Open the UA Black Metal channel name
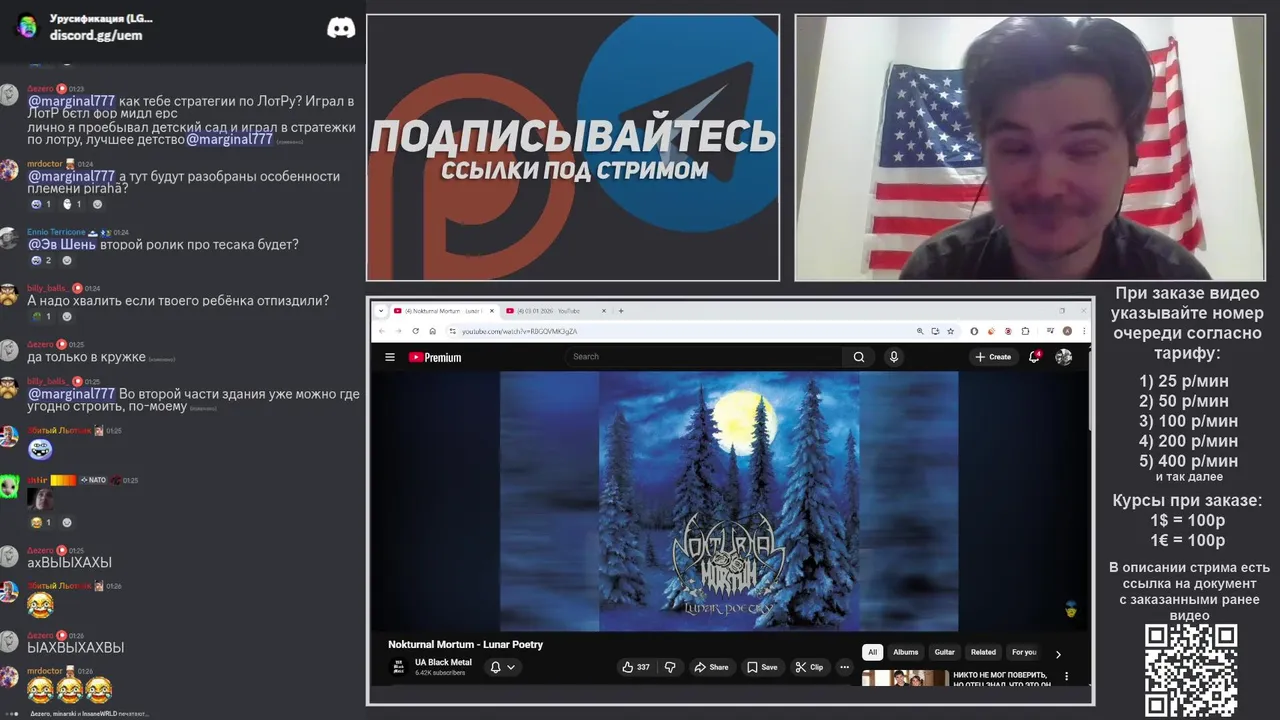The height and width of the screenshot is (720, 1280). pos(443,662)
